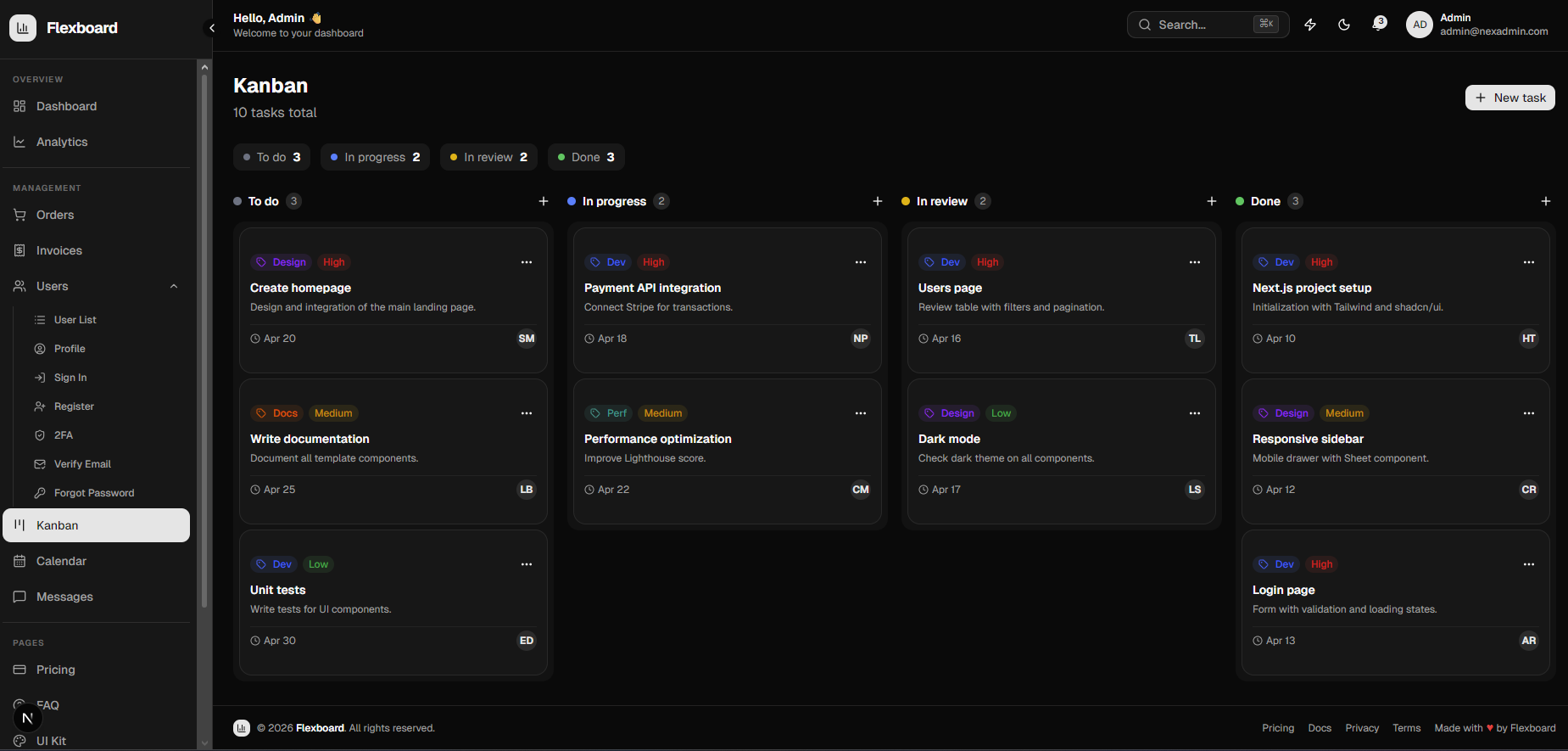Image resolution: width=1568 pixels, height=751 pixels.
Task: Select Kanban in the sidebar
Action: point(97,525)
